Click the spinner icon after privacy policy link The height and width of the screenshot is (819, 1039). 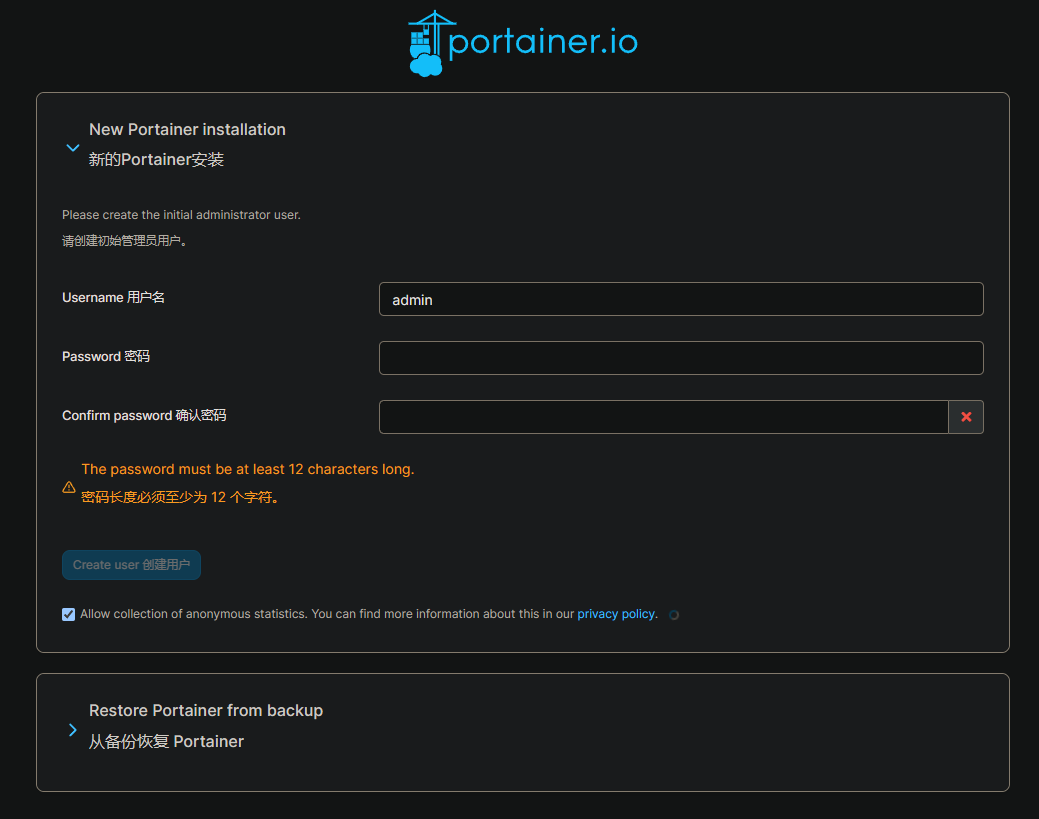tap(674, 614)
